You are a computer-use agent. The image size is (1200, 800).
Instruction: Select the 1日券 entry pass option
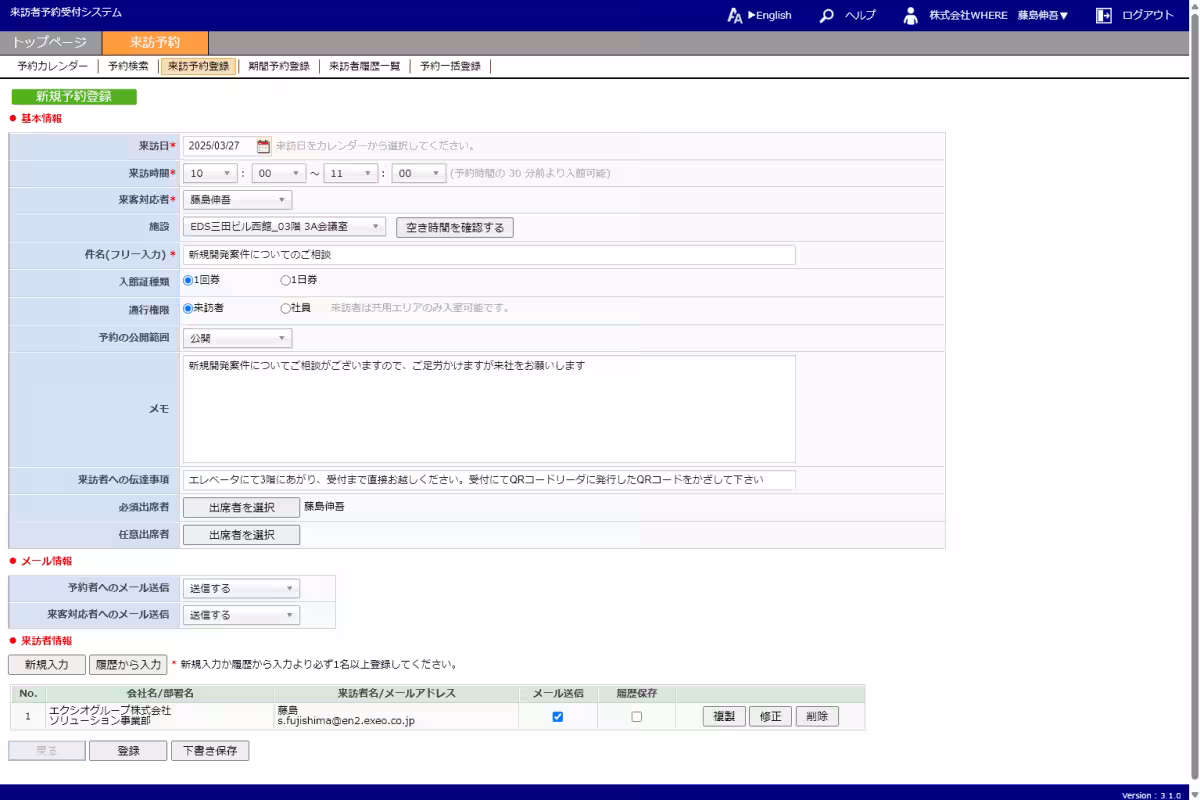285,280
